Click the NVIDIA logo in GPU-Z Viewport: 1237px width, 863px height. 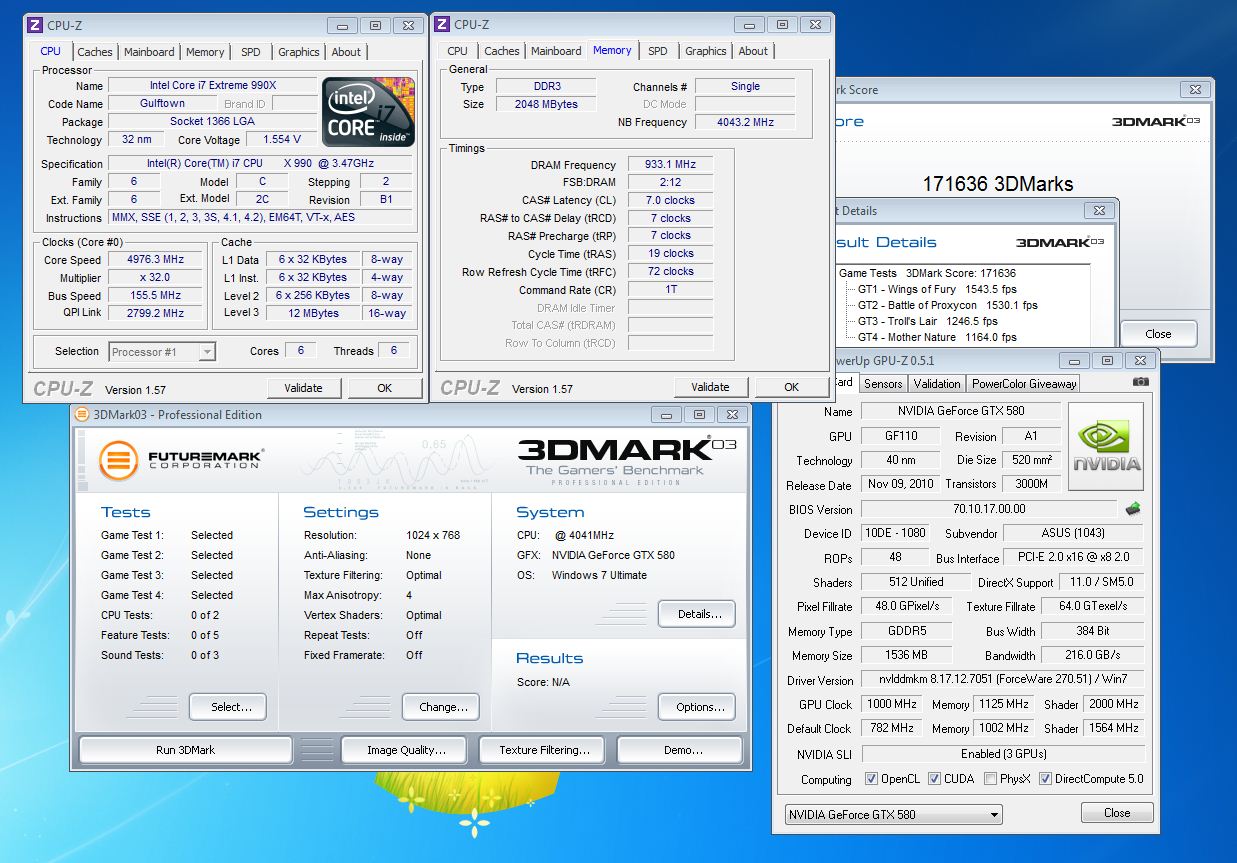[x=1106, y=446]
